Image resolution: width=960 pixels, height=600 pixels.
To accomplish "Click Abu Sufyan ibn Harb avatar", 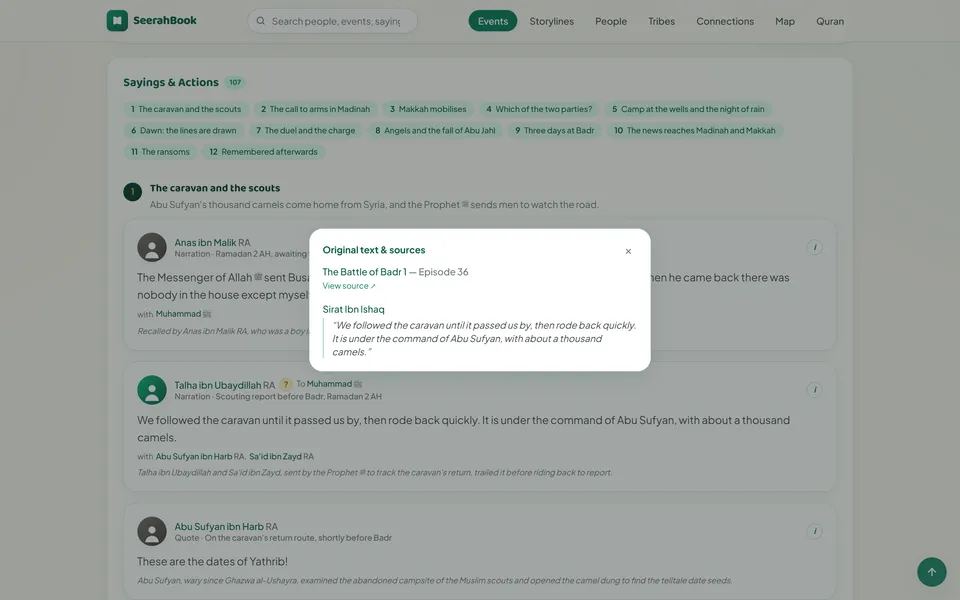I will [x=152, y=531].
